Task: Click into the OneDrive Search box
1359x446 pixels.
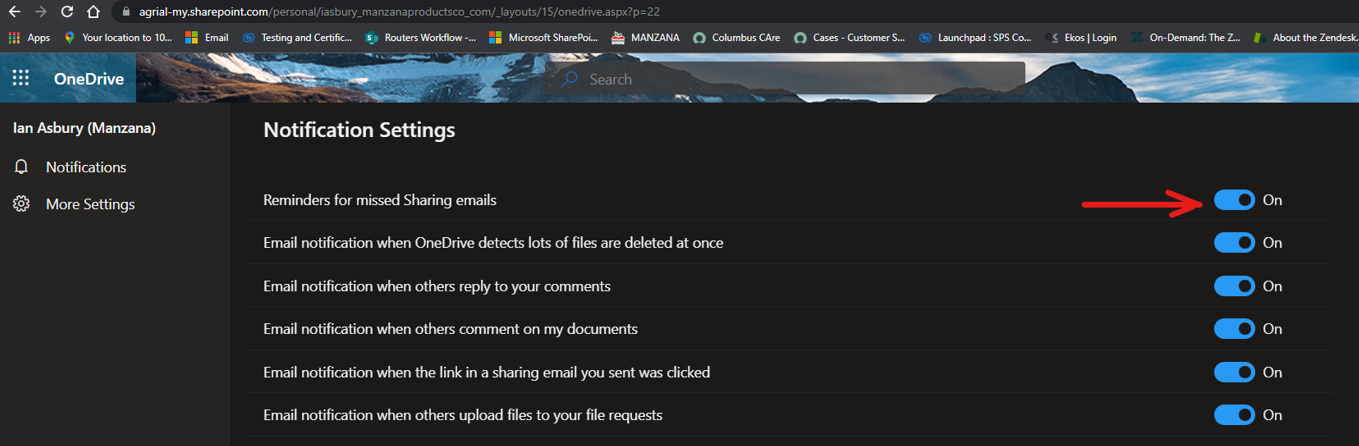Action: [x=786, y=79]
